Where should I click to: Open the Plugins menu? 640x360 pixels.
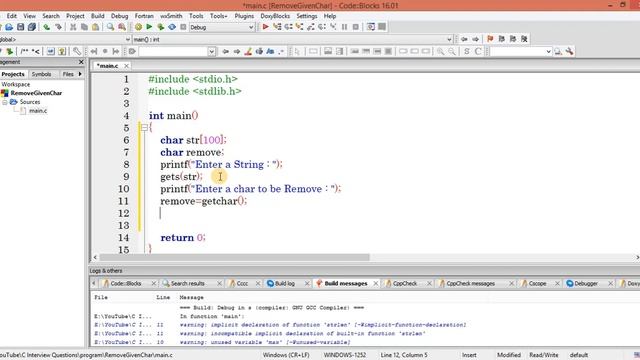click(x=244, y=16)
